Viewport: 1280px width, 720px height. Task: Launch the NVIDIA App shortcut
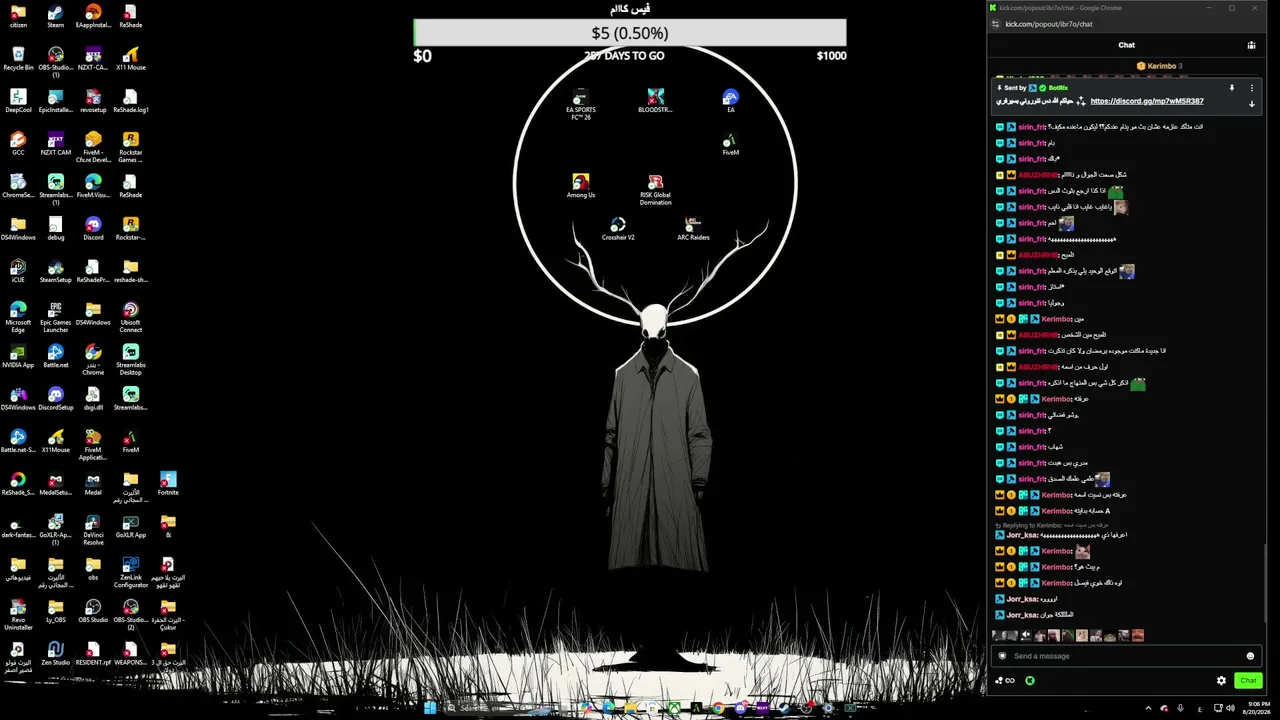(x=18, y=356)
